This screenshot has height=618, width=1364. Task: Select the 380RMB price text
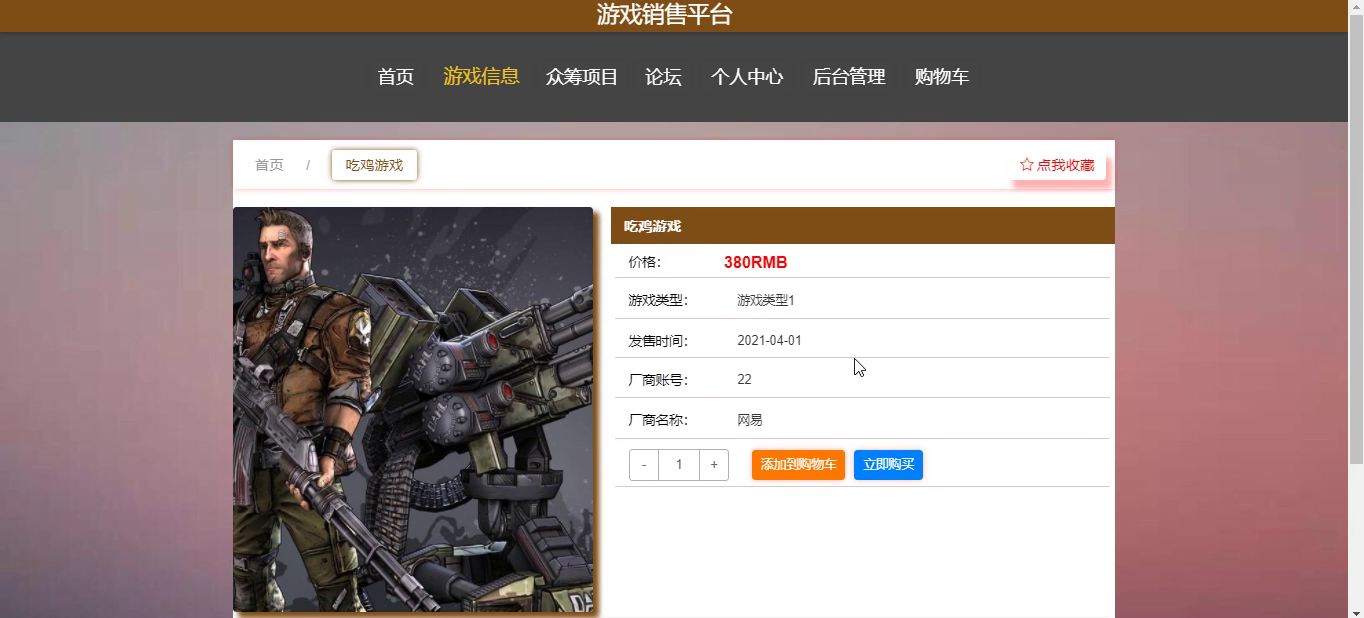click(x=756, y=262)
